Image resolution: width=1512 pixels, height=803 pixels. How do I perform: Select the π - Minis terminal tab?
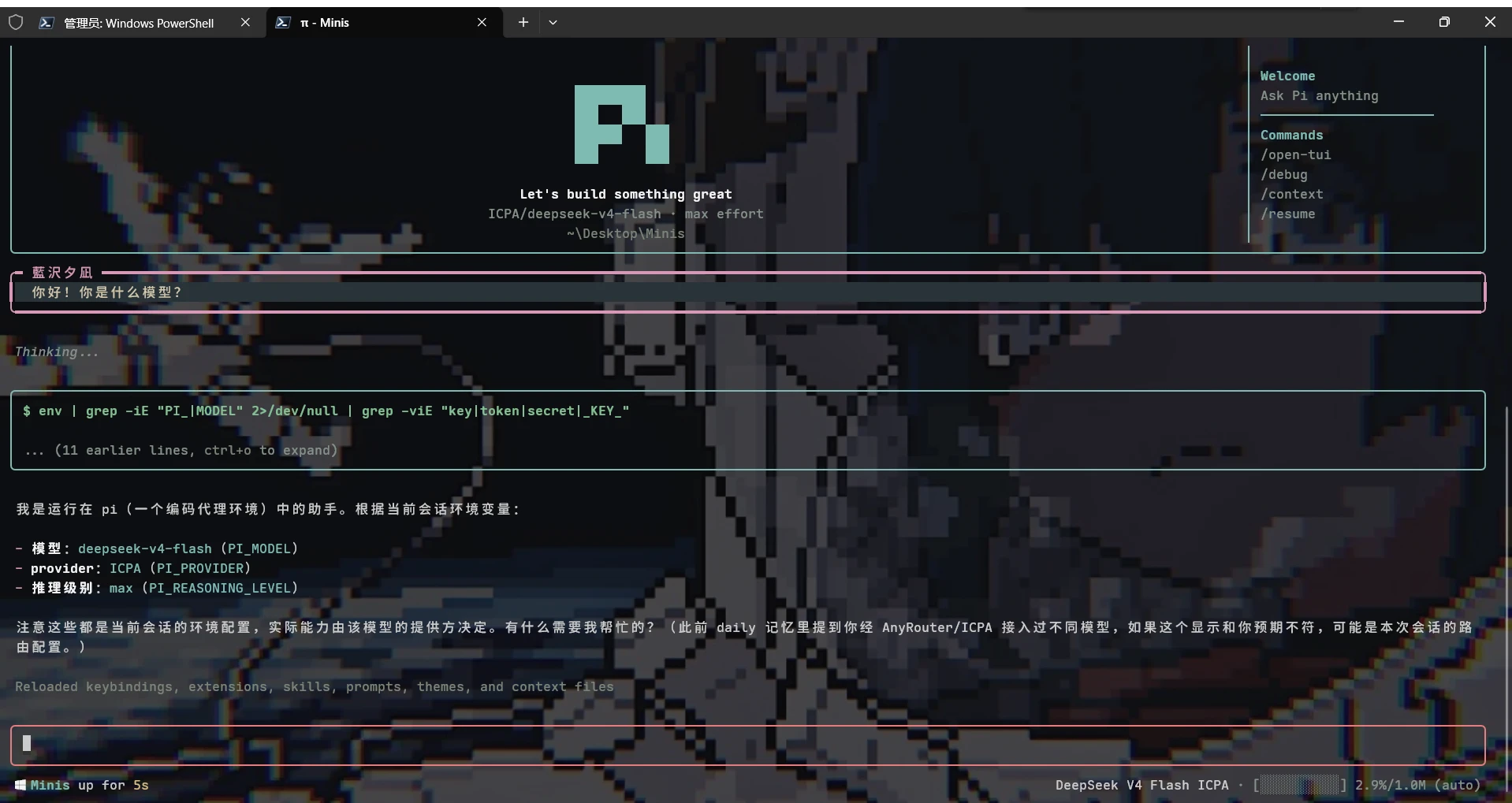tap(384, 23)
